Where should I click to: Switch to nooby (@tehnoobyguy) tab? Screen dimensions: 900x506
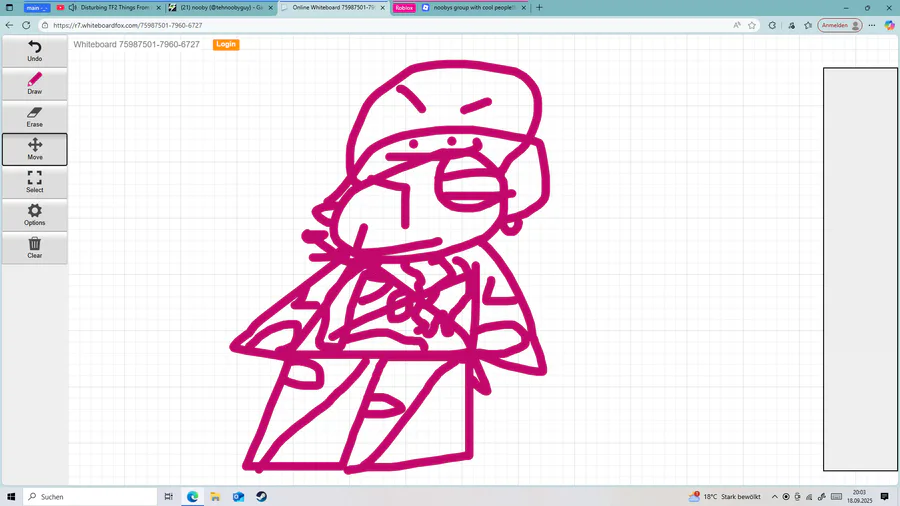pos(222,7)
